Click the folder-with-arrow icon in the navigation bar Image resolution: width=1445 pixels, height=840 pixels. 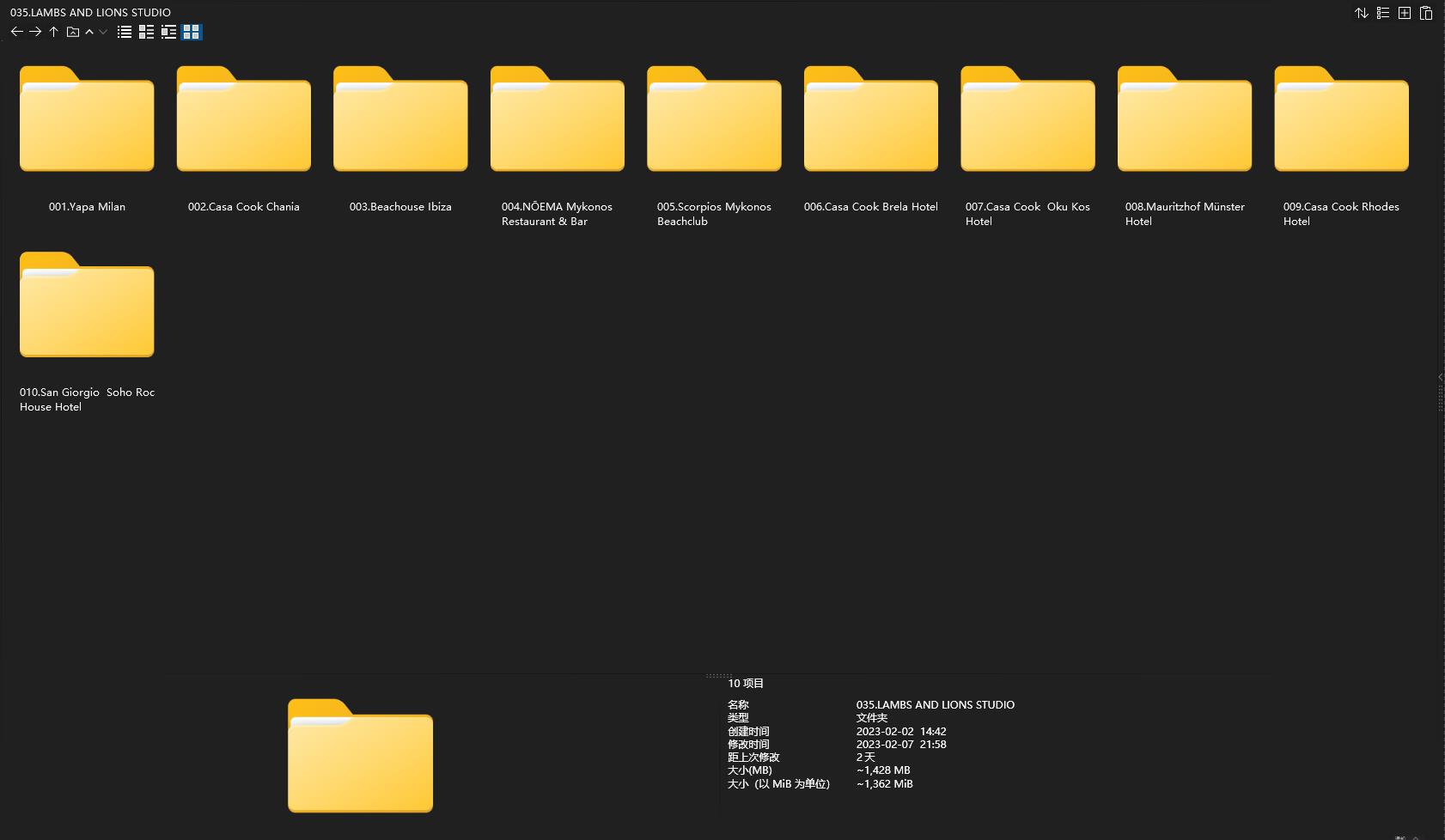pyautogui.click(x=73, y=32)
